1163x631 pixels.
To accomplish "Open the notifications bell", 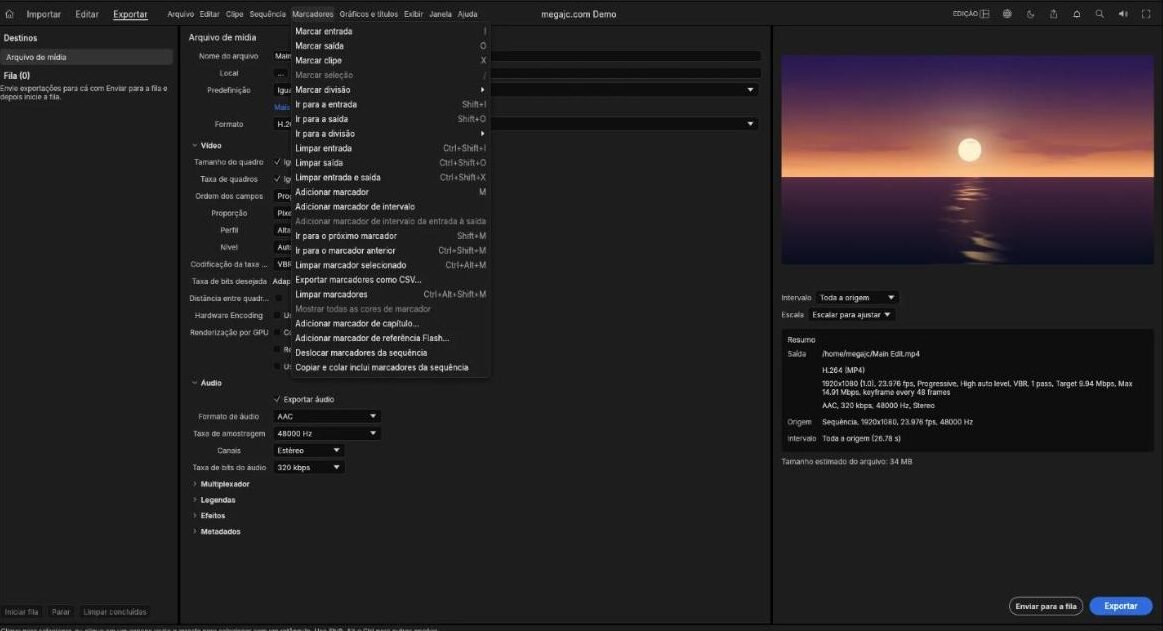I will click(1076, 14).
